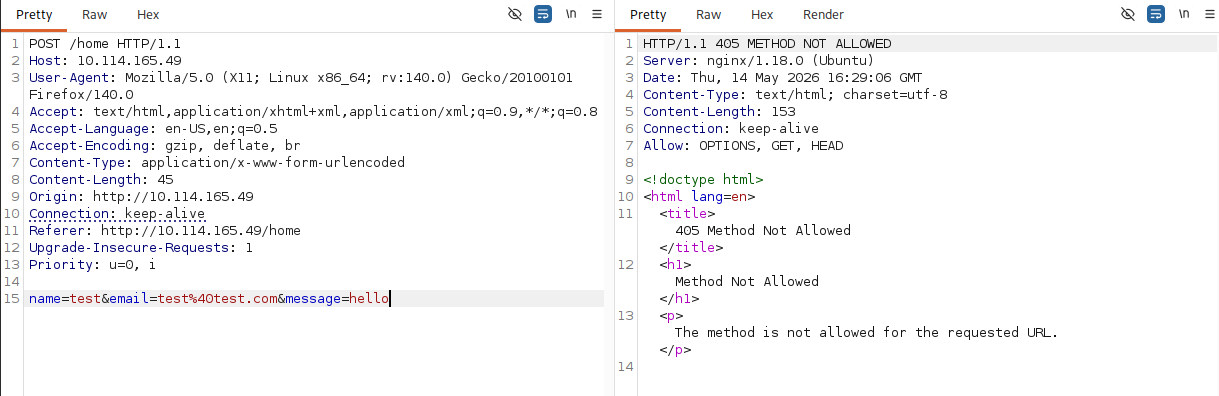This screenshot has width=1219, height=396.
Task: Toggle the \n non-printable characters button in response pane
Action: [1184, 14]
